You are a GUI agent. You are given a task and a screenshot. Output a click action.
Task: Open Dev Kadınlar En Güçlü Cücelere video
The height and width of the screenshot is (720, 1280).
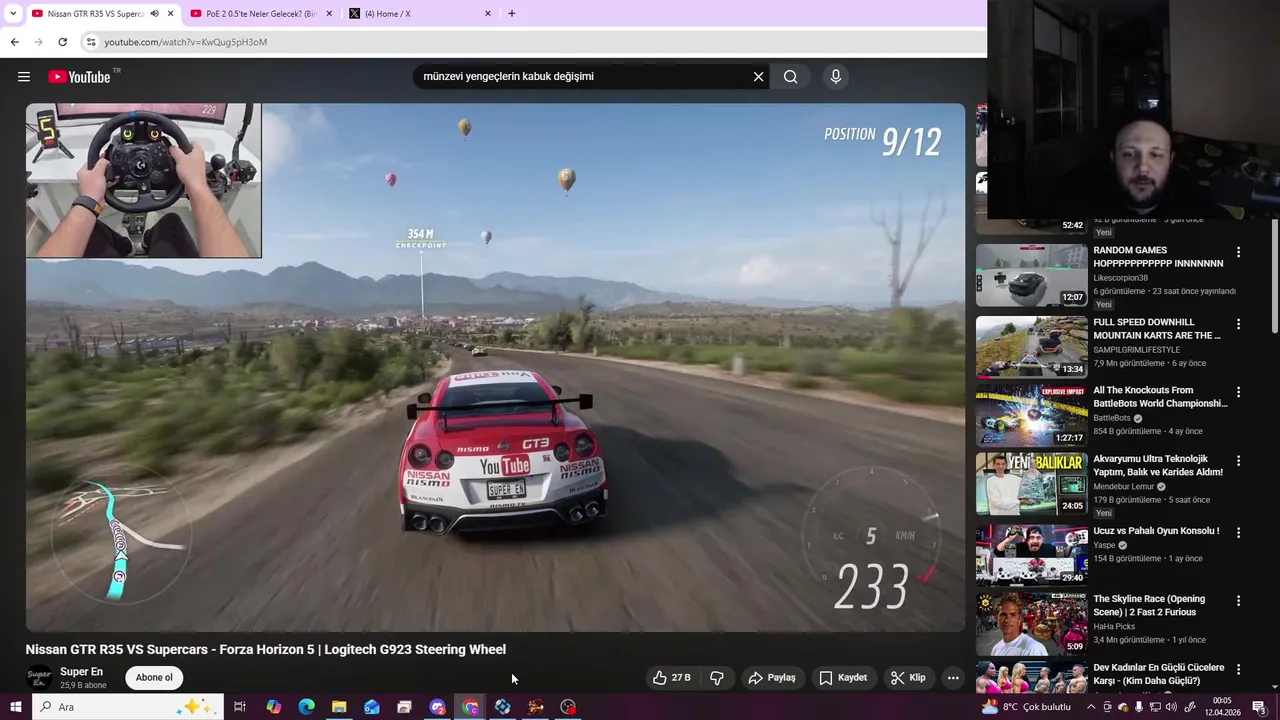click(x=1031, y=677)
